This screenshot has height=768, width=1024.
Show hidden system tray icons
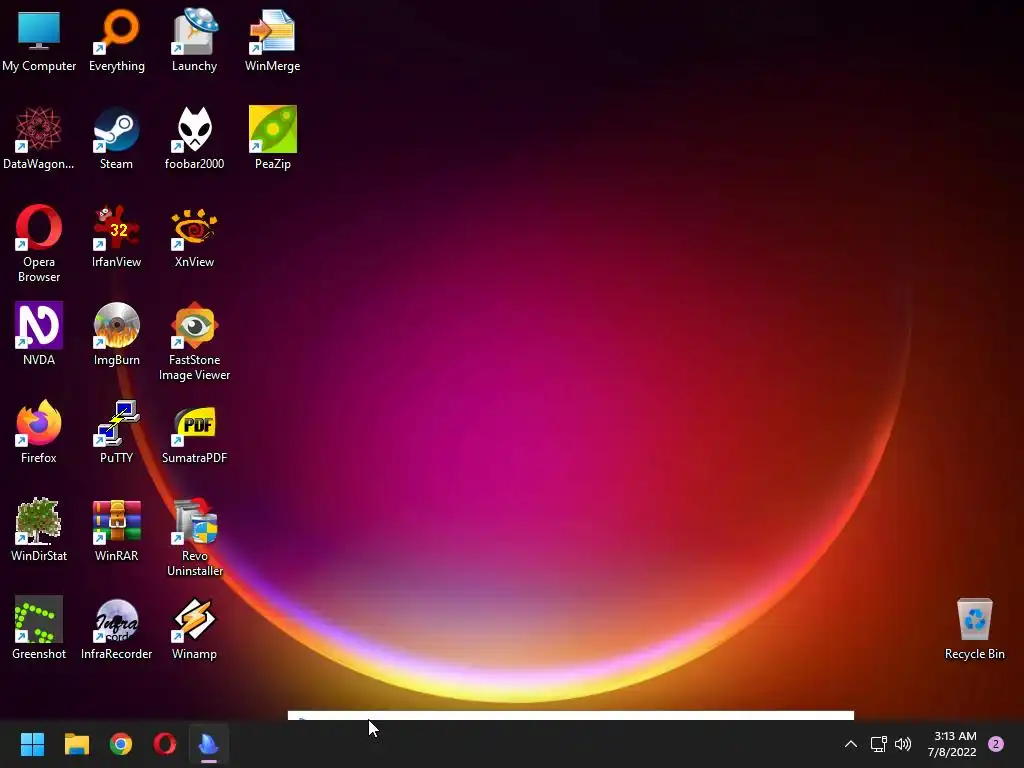pos(851,744)
